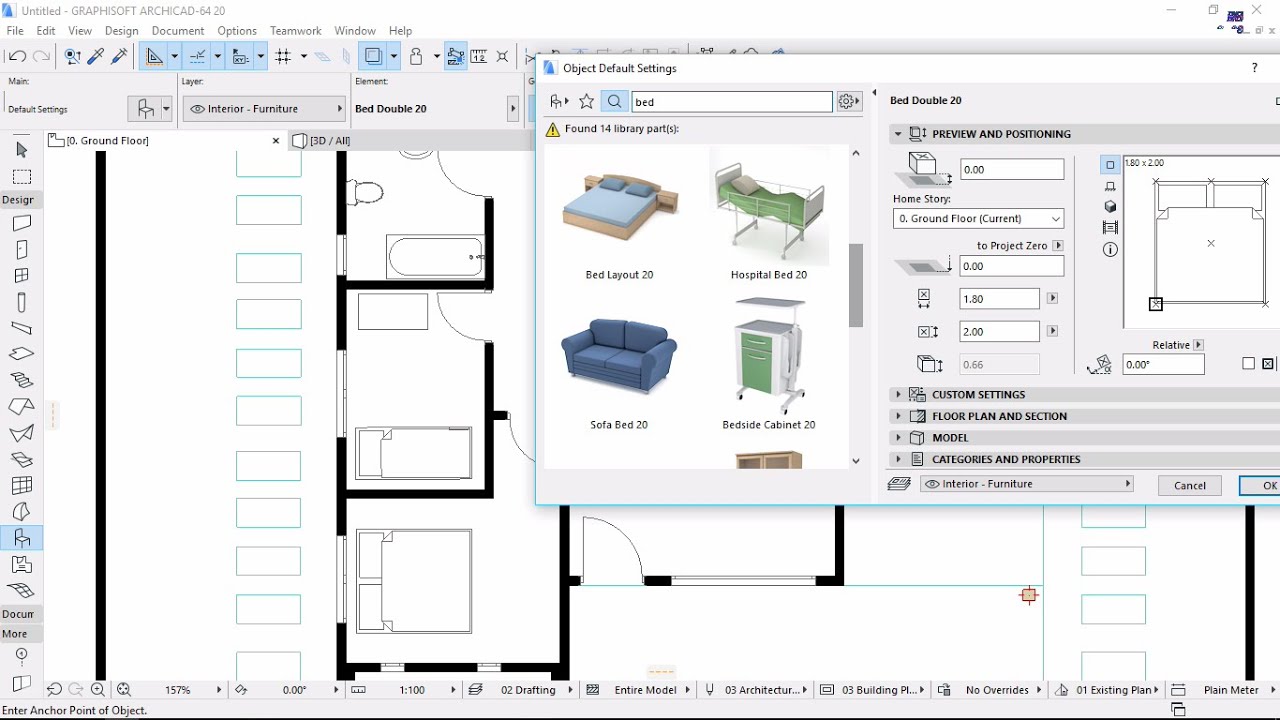Click Cancel in Object Default Settings
The image size is (1280, 720).
(x=1190, y=486)
